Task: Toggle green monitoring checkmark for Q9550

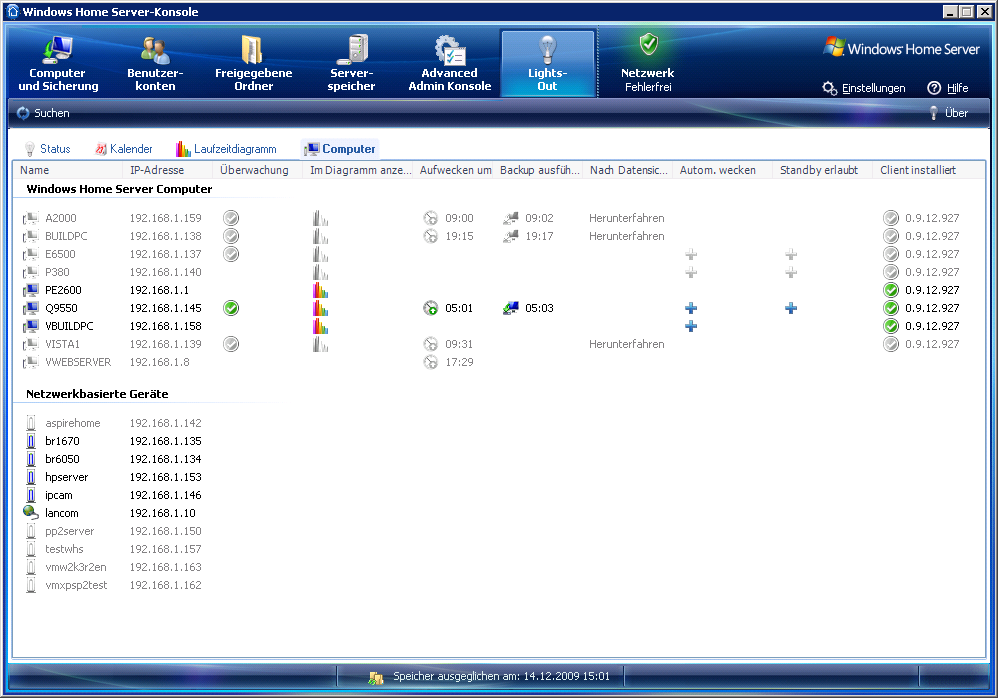Action: [231, 308]
